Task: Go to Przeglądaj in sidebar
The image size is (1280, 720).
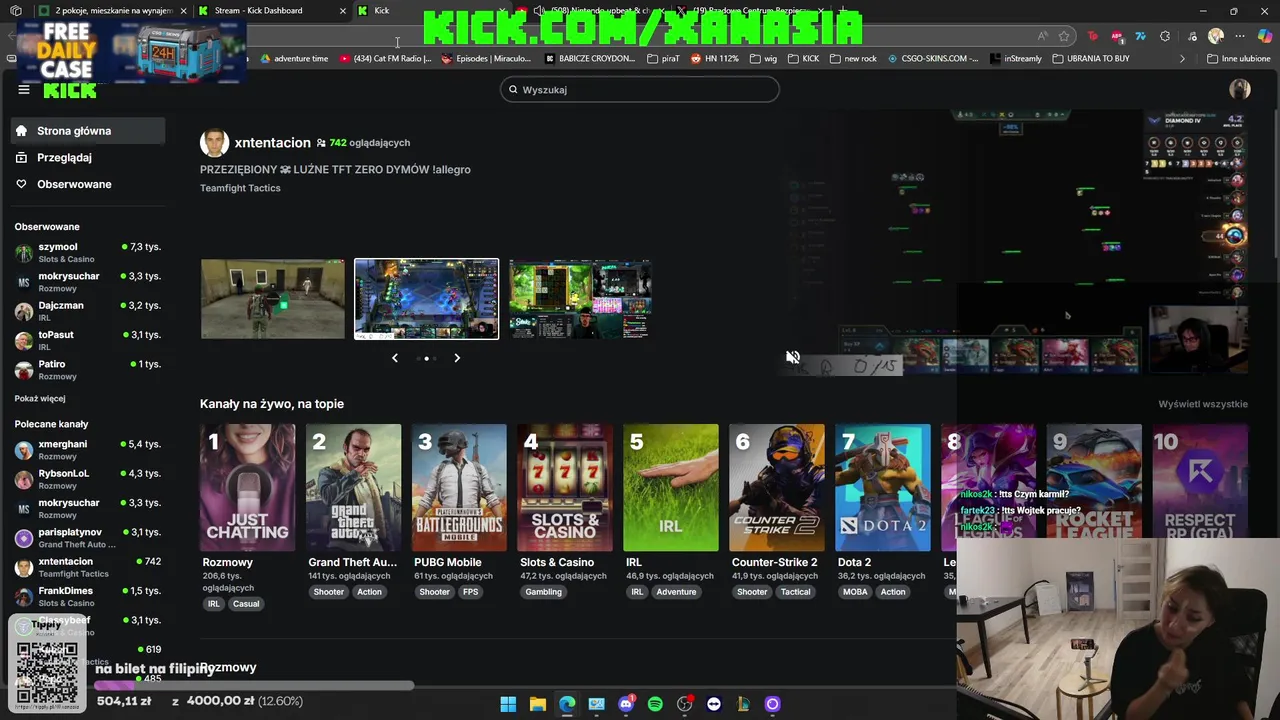Action: pyautogui.click(x=89, y=157)
